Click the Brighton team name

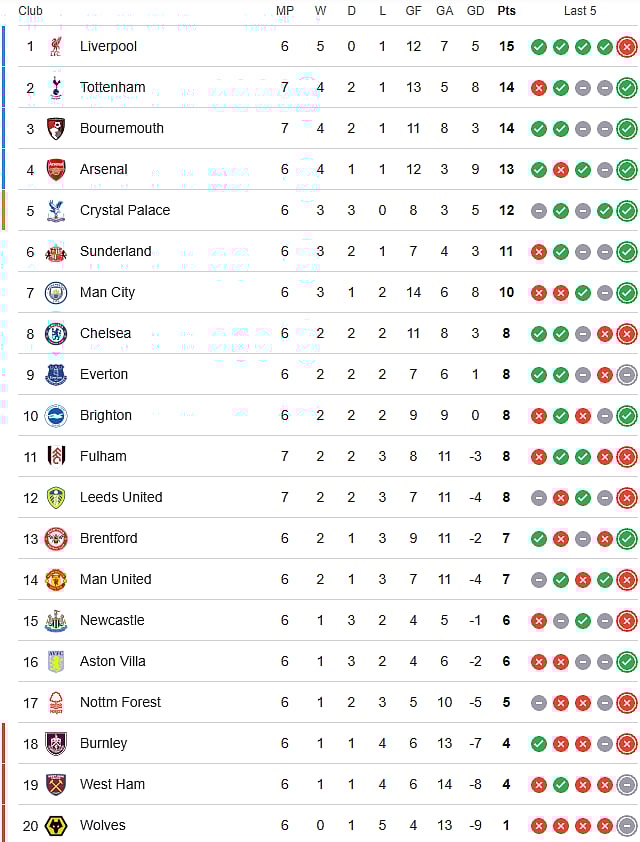(105, 415)
